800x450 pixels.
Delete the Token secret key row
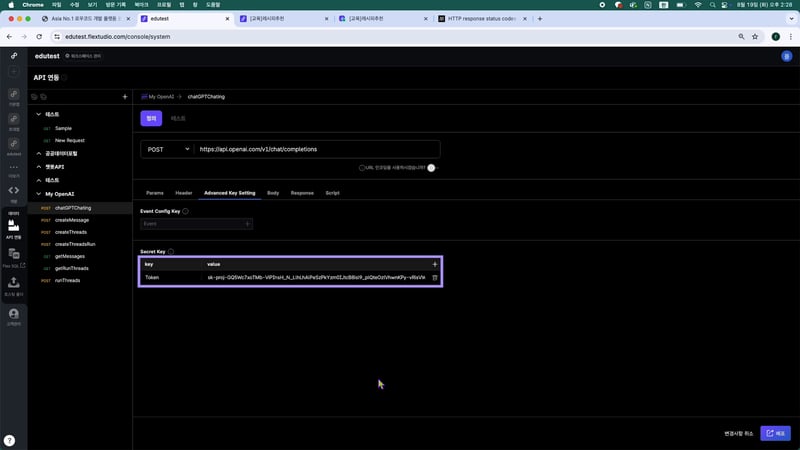pyautogui.click(x=434, y=277)
